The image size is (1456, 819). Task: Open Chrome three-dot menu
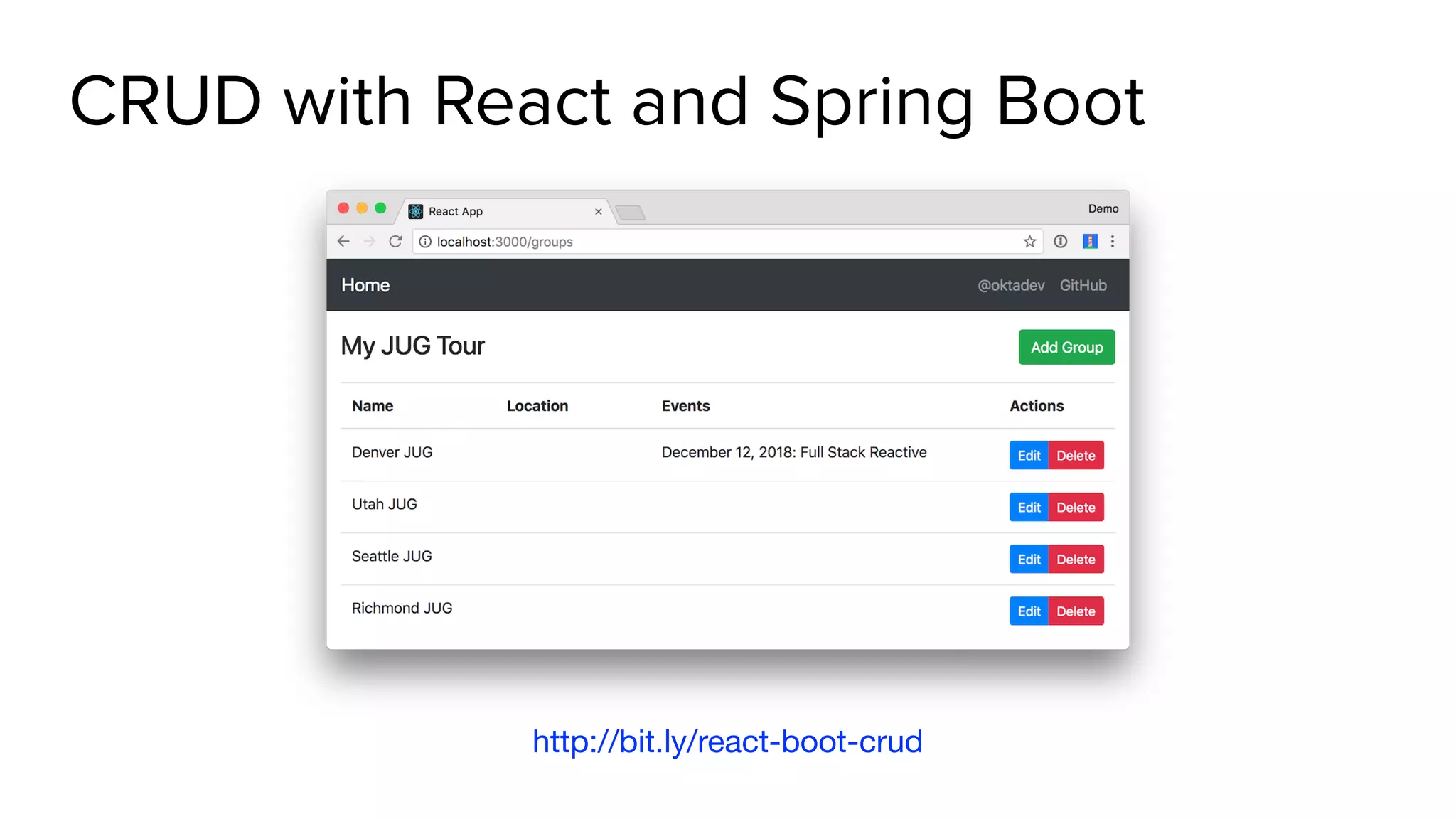tap(1113, 242)
